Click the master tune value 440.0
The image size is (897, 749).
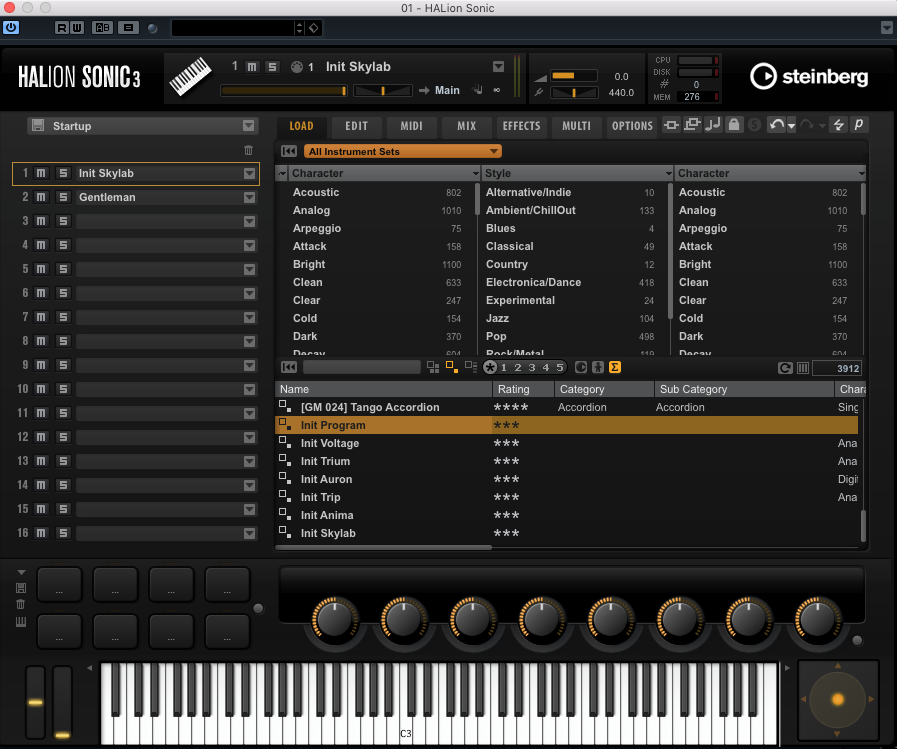click(x=621, y=93)
